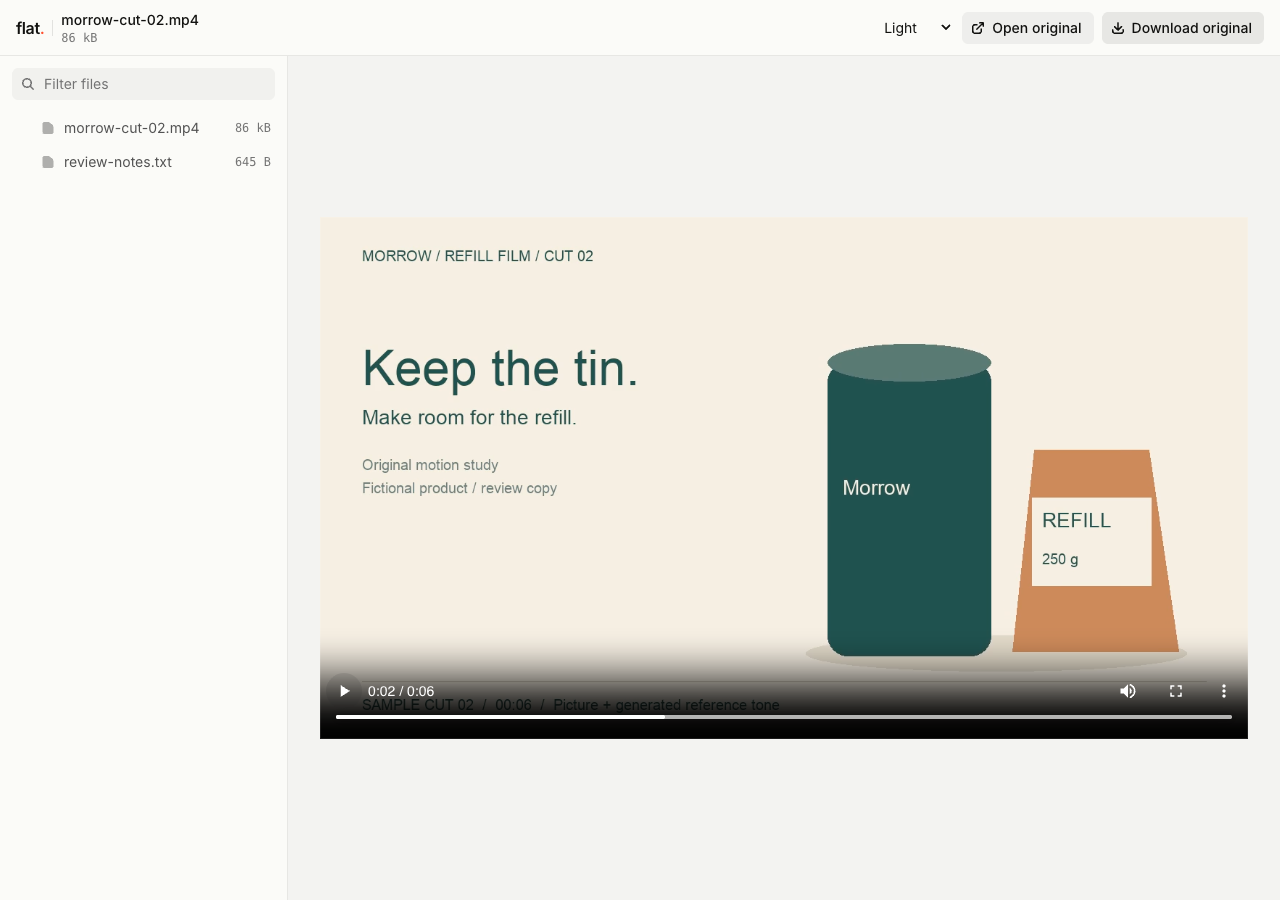Click the search magnifier icon
The height and width of the screenshot is (900, 1280).
[28, 84]
